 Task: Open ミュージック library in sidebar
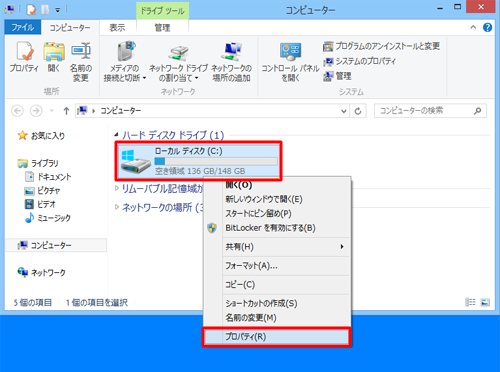[x=48, y=218]
